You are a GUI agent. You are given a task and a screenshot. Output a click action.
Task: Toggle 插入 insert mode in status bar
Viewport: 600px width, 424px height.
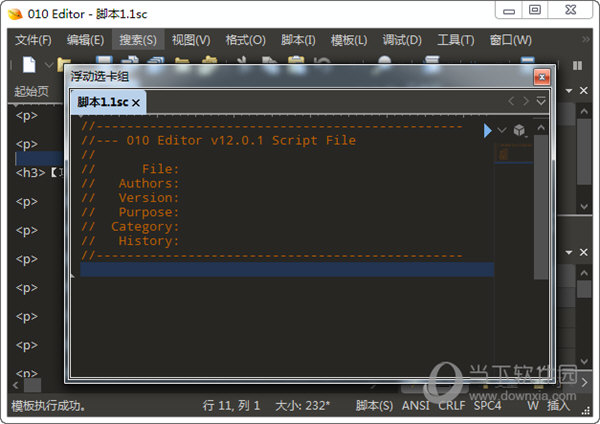click(x=558, y=406)
